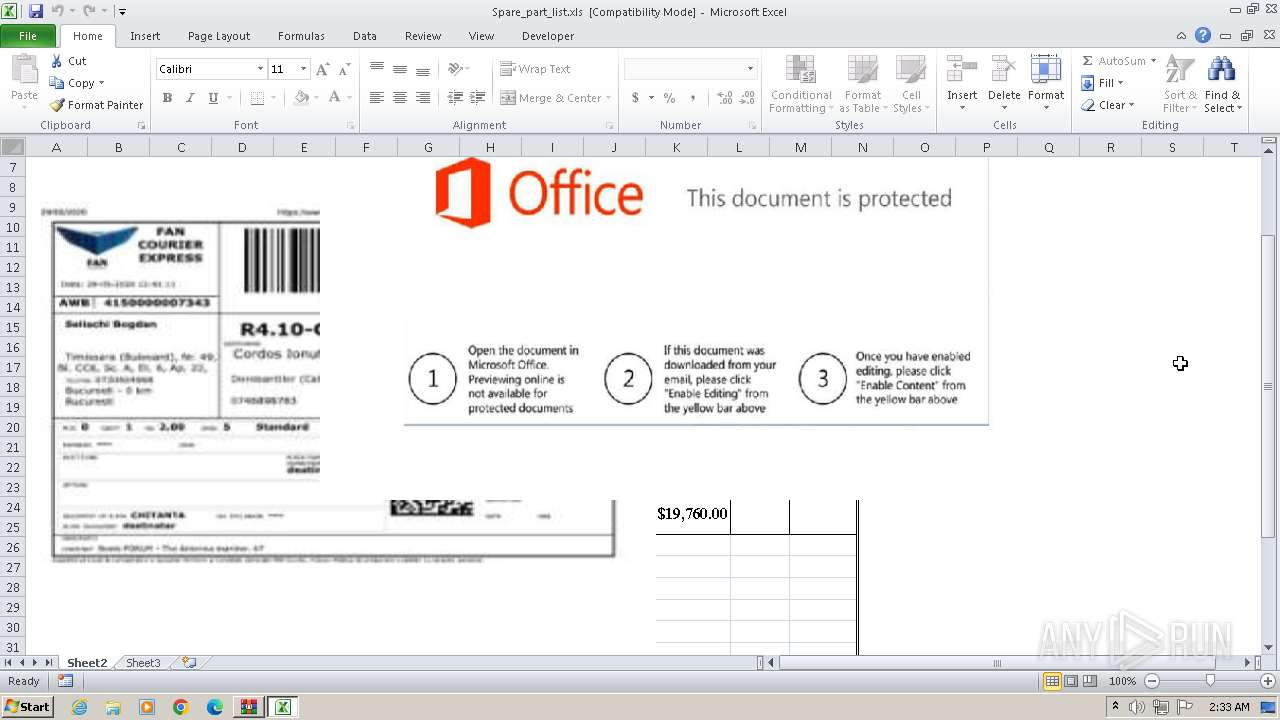The image size is (1280, 720).
Task: Apply Accounting dollar number format
Action: [635, 98]
